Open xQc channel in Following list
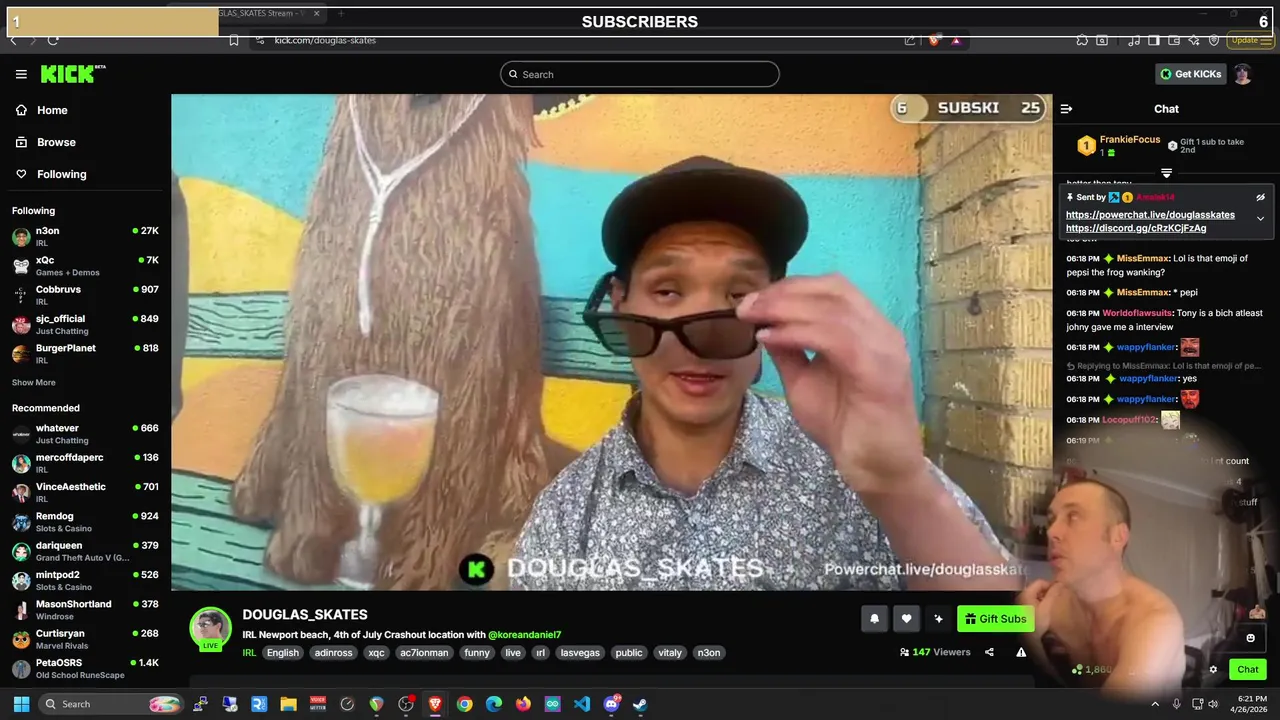 [x=85, y=266]
